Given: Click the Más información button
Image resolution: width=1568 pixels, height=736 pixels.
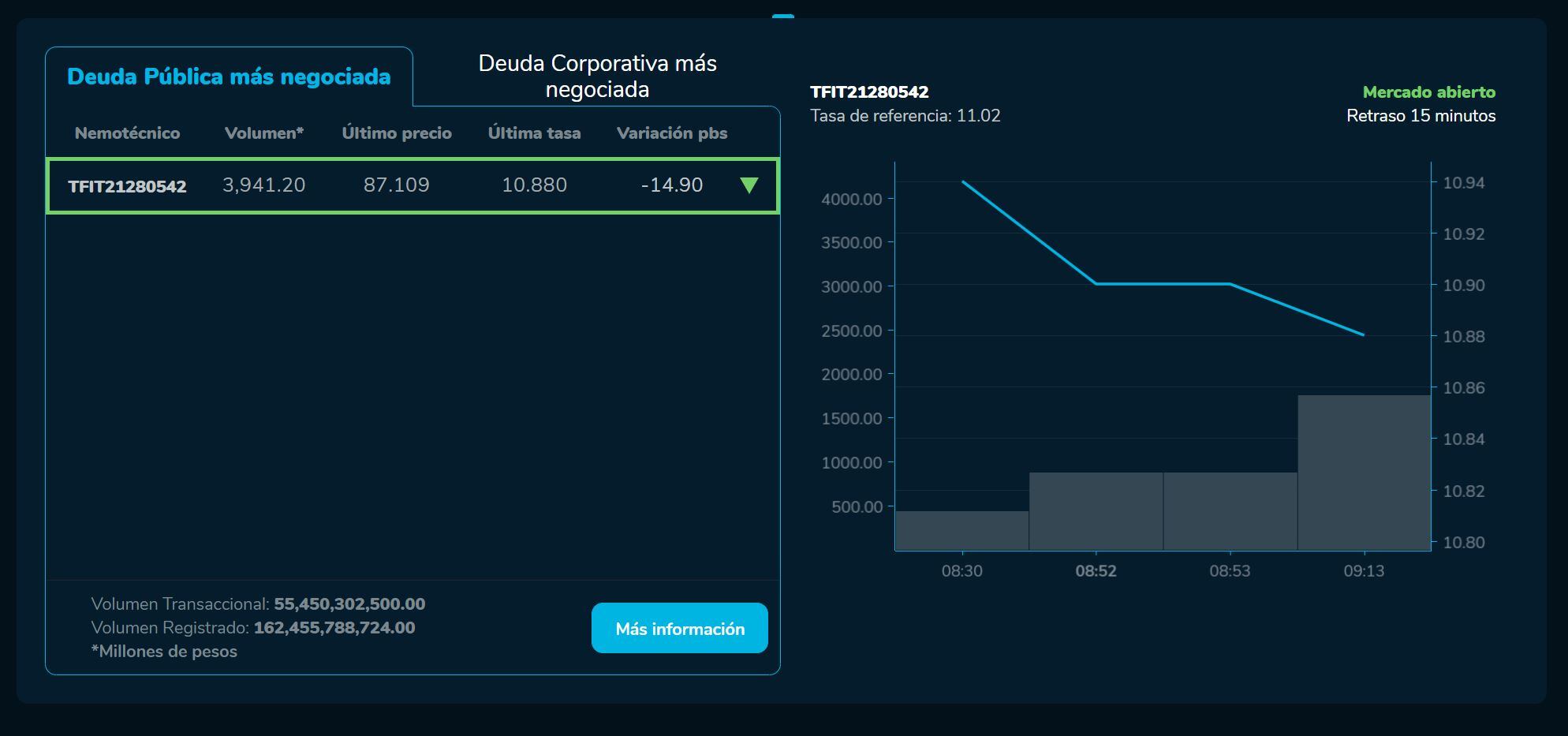Looking at the screenshot, I should [x=679, y=628].
